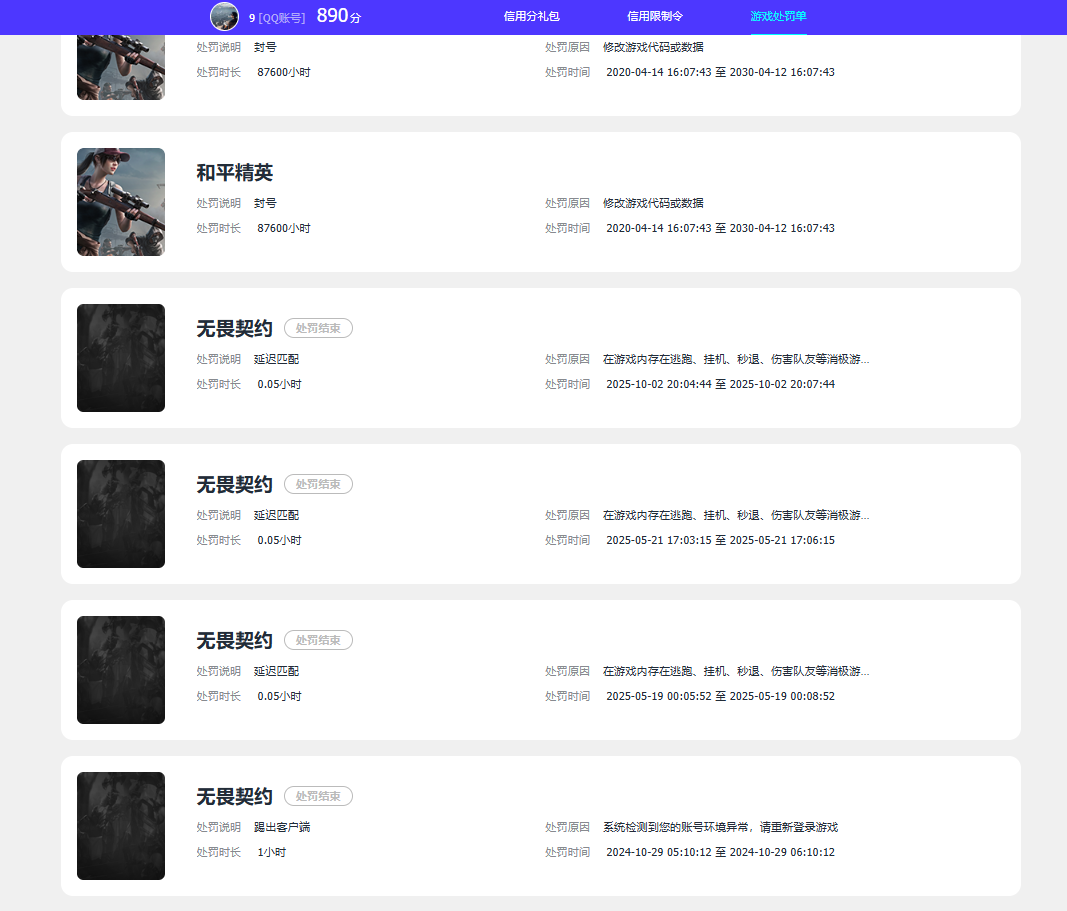This screenshot has width=1067, height=911.
Task: Click the 处罚结束 badge on the bottom record
Action: 318,796
